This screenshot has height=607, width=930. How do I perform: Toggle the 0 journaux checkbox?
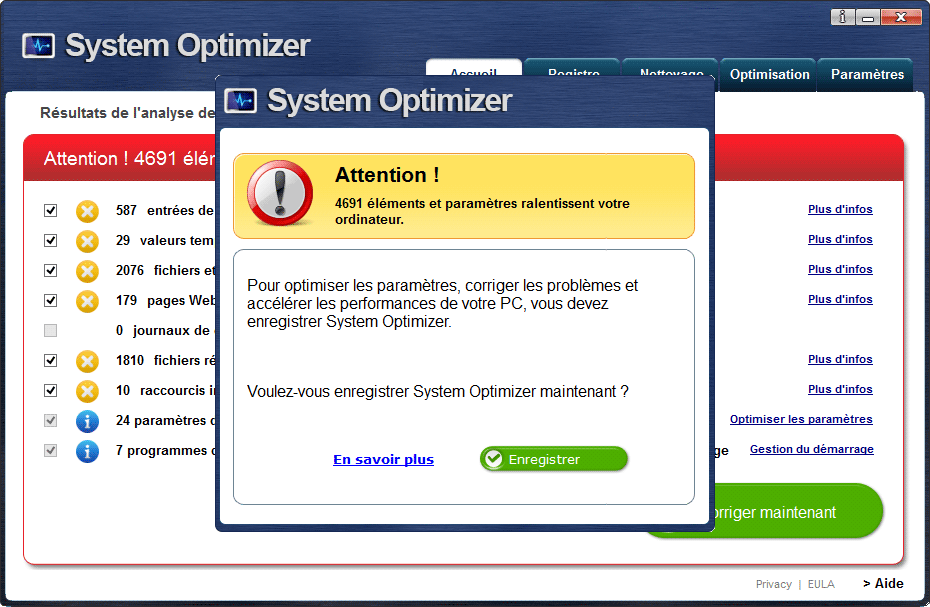50,330
